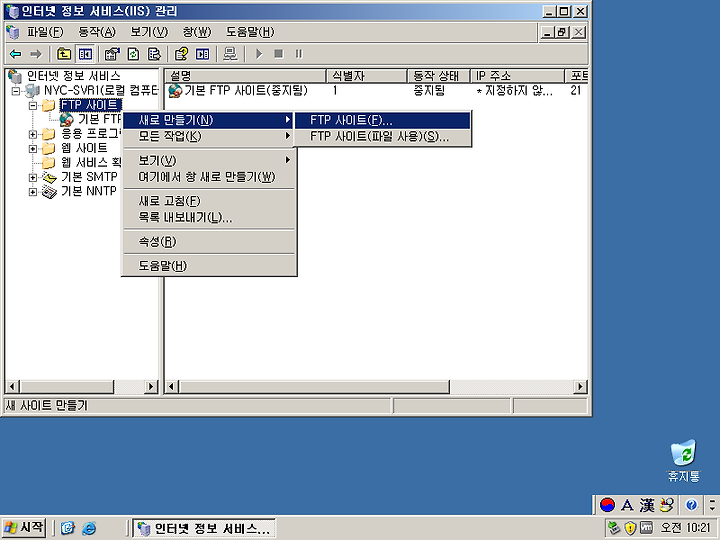Choose 도움말(H) in context menu

point(208,265)
